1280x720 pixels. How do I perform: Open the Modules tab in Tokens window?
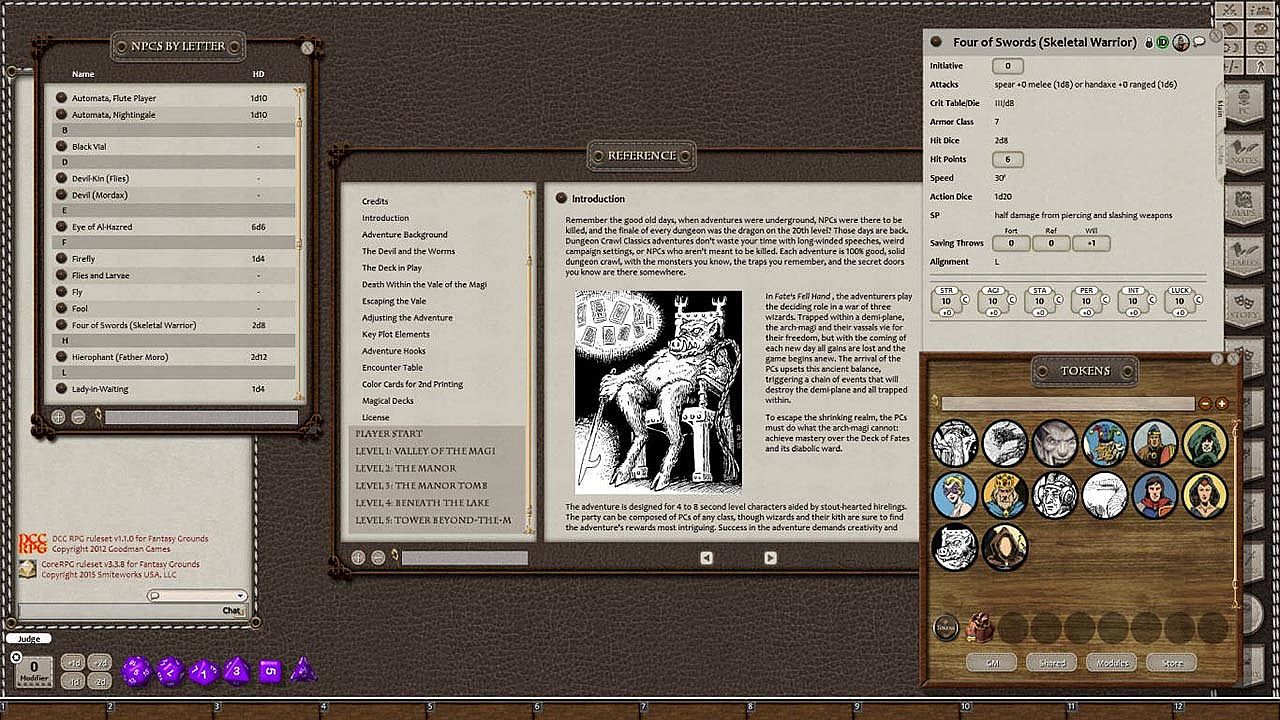pos(1112,662)
